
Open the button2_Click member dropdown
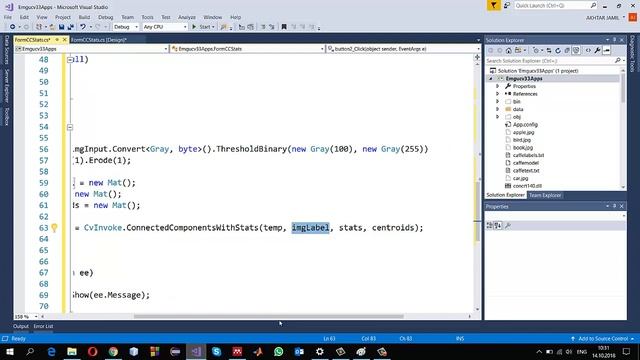404,49
